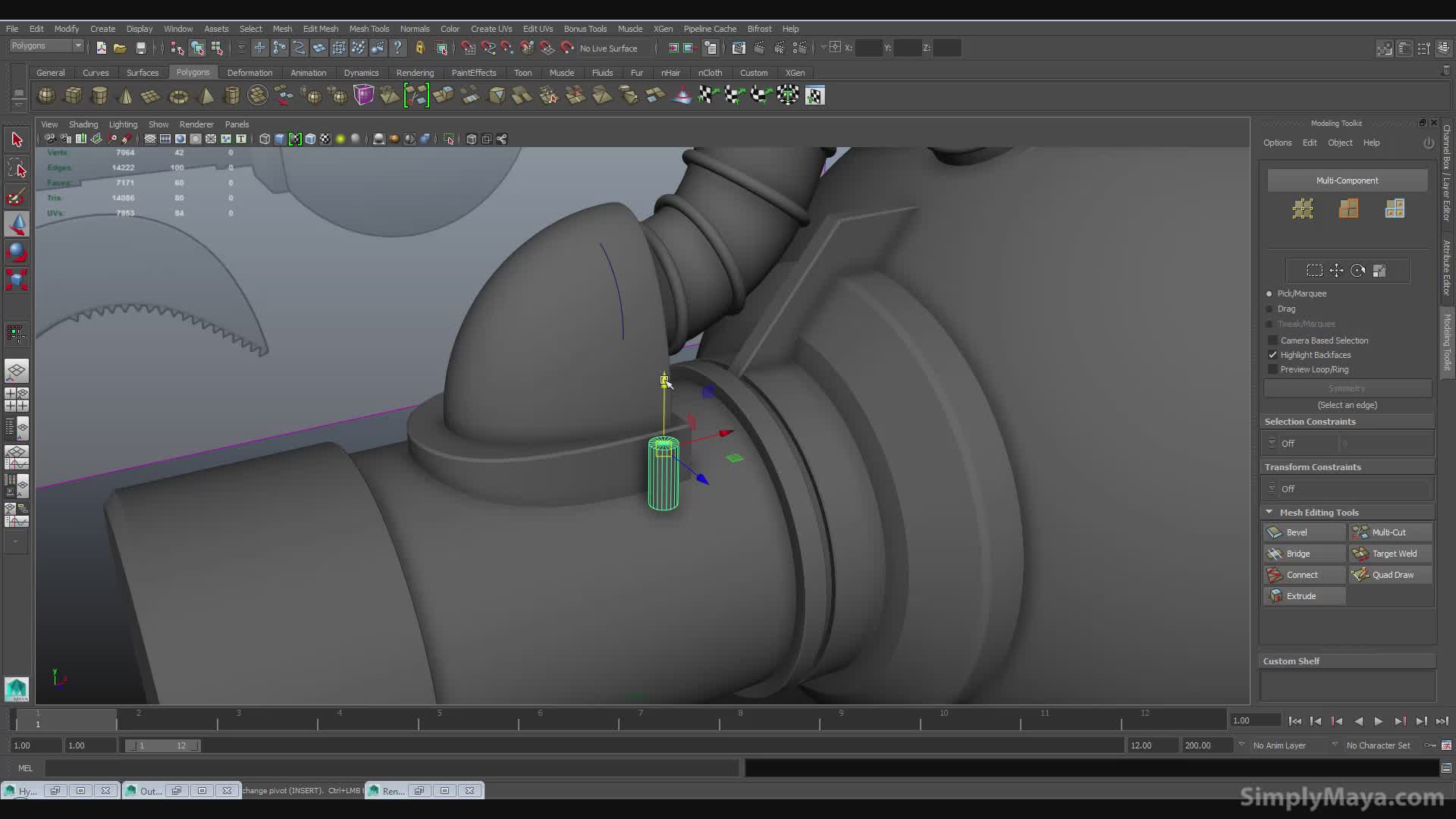Choose the Paint Selection tool
The height and width of the screenshot is (819, 1456).
(17, 197)
